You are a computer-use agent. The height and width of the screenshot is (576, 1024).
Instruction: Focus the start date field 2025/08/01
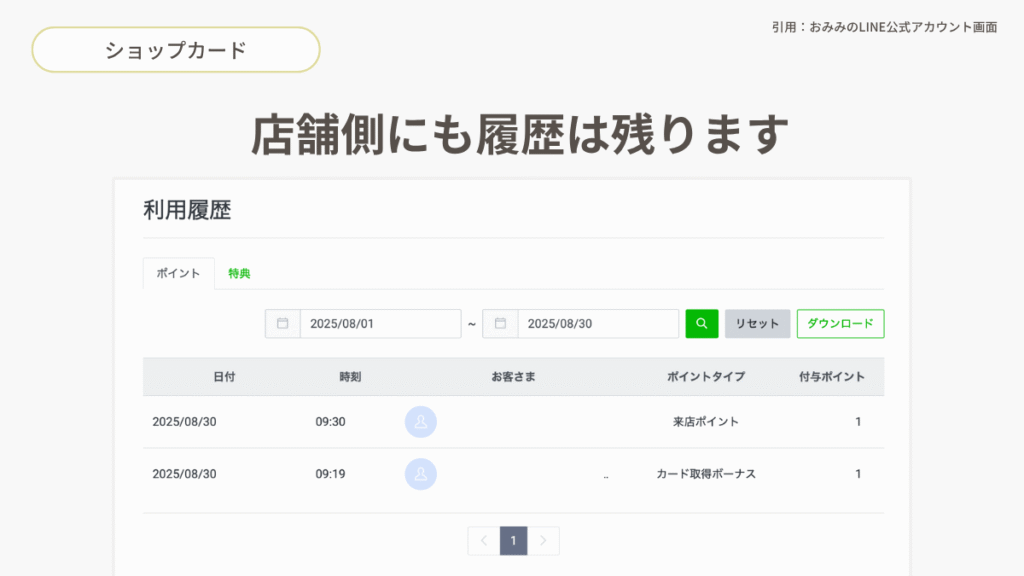coord(380,324)
